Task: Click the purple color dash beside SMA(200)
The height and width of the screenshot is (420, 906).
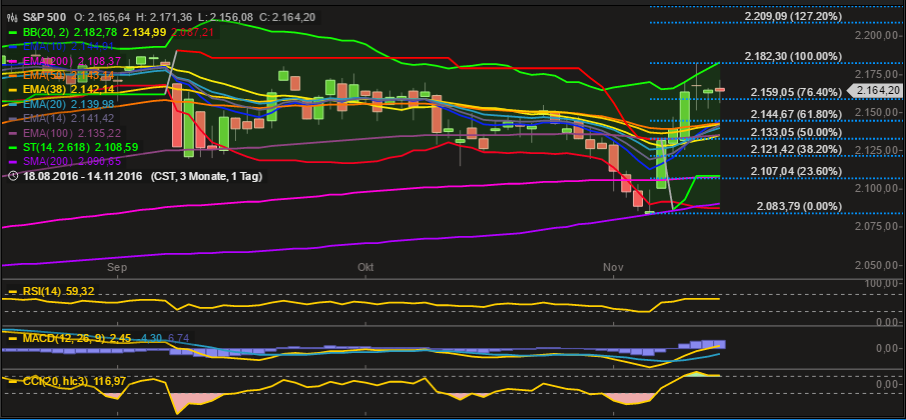Action: tap(14, 162)
